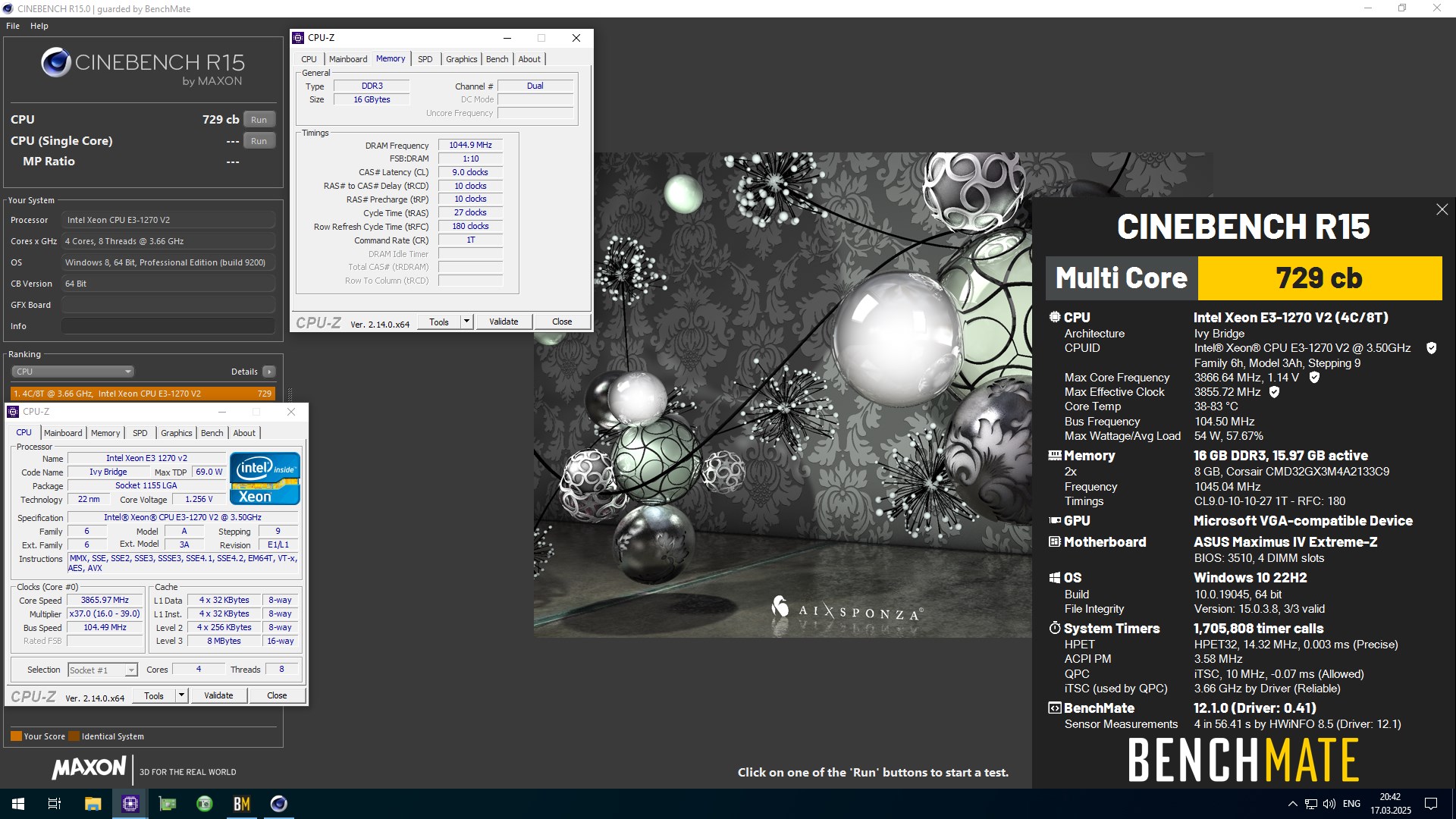Open About tab in memory CPU-Z window
The width and height of the screenshot is (1456, 819).
[529, 59]
